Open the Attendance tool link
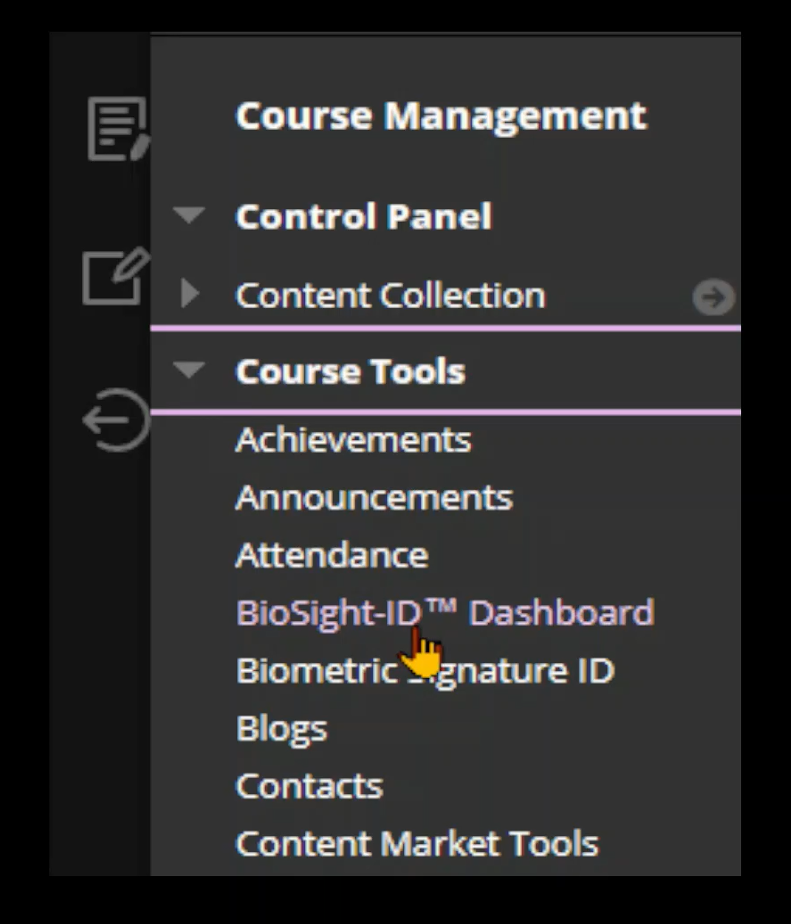Screen dimensions: 791x924 tap(332, 555)
